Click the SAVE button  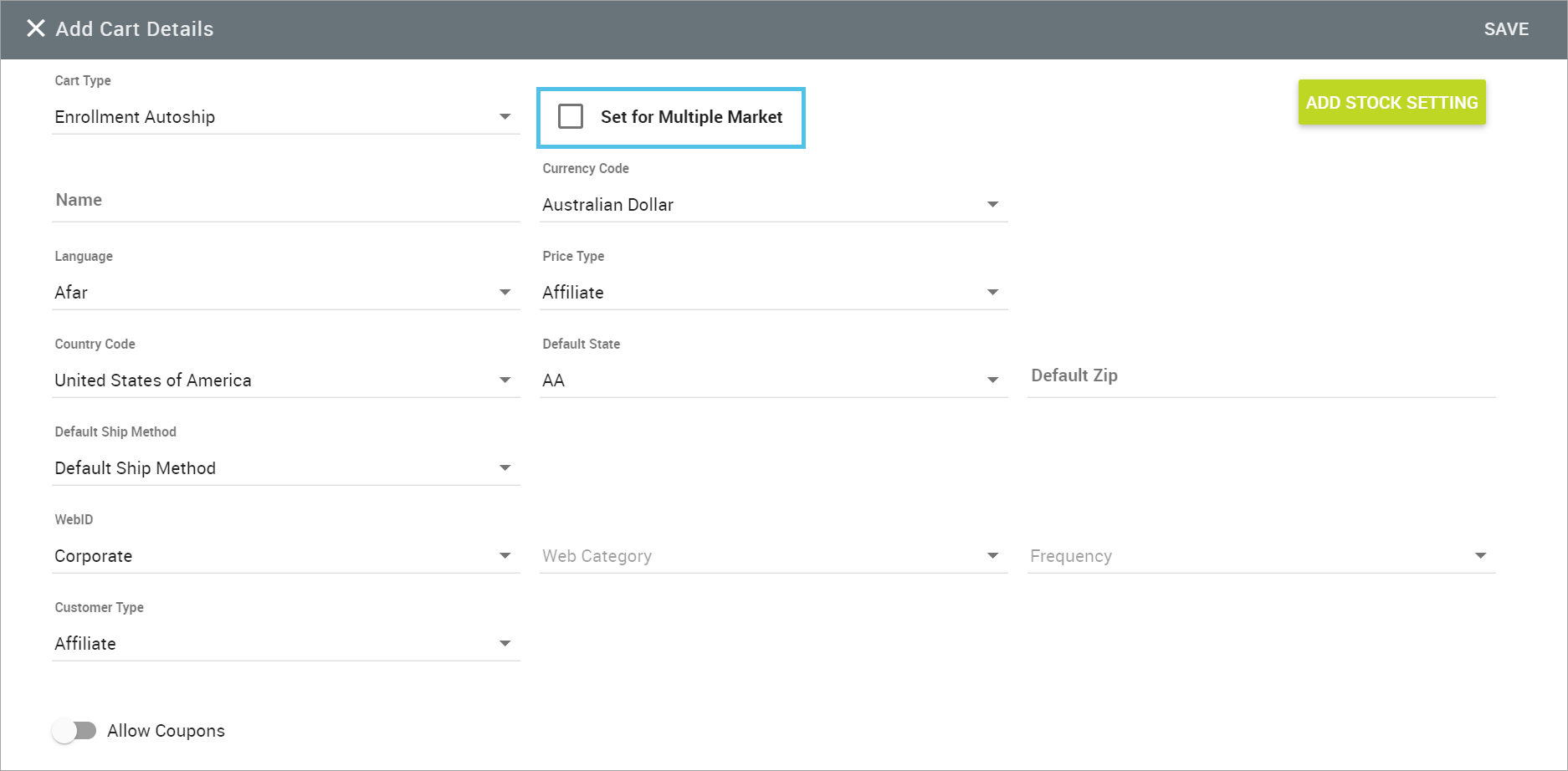coord(1505,29)
